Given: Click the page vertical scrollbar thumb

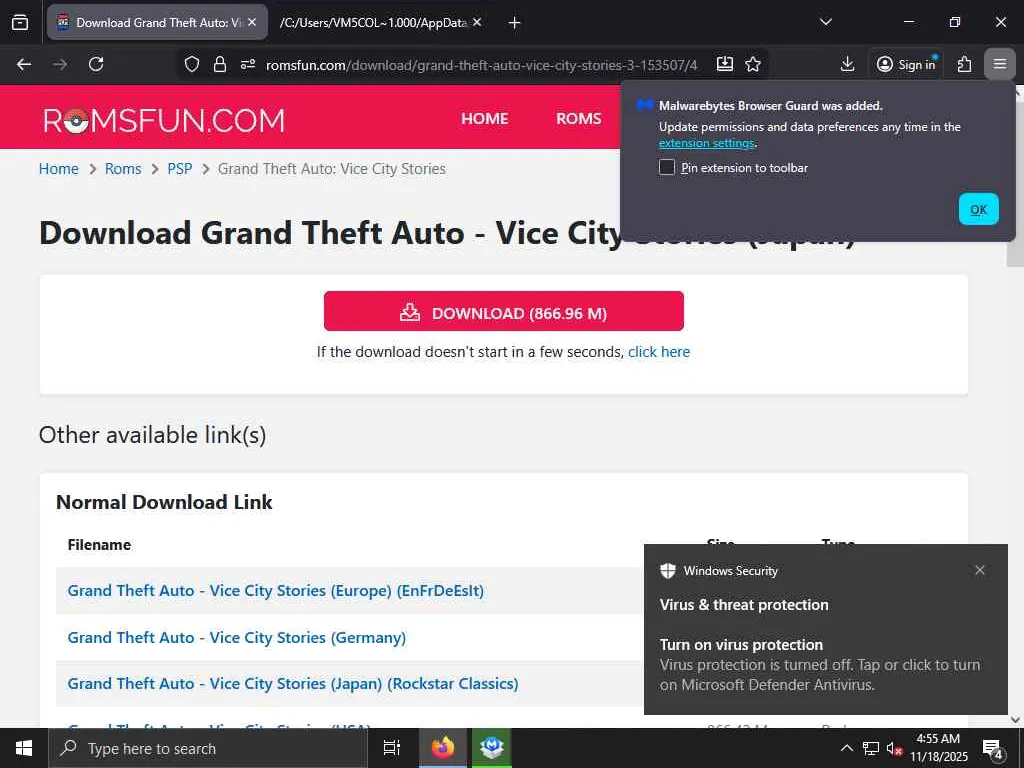Looking at the screenshot, I should [x=1015, y=183].
